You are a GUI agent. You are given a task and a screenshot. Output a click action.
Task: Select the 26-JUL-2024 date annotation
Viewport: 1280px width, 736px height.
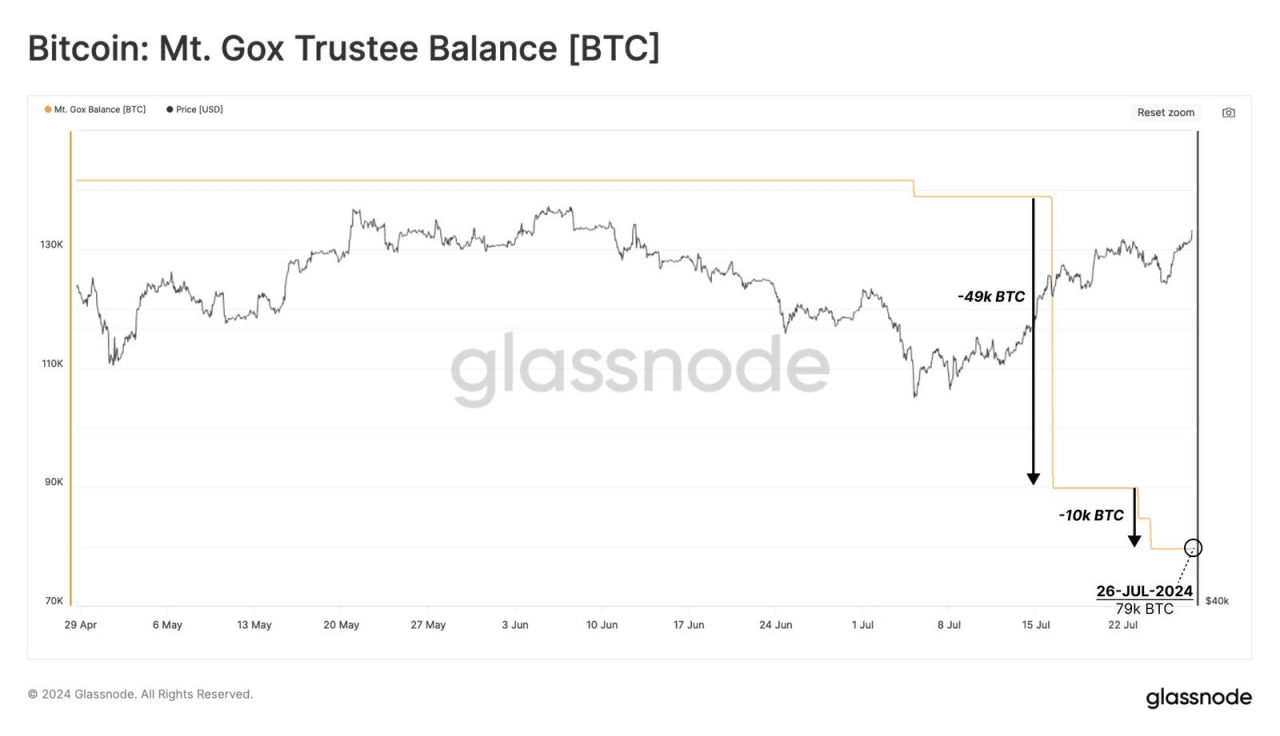point(1144,591)
